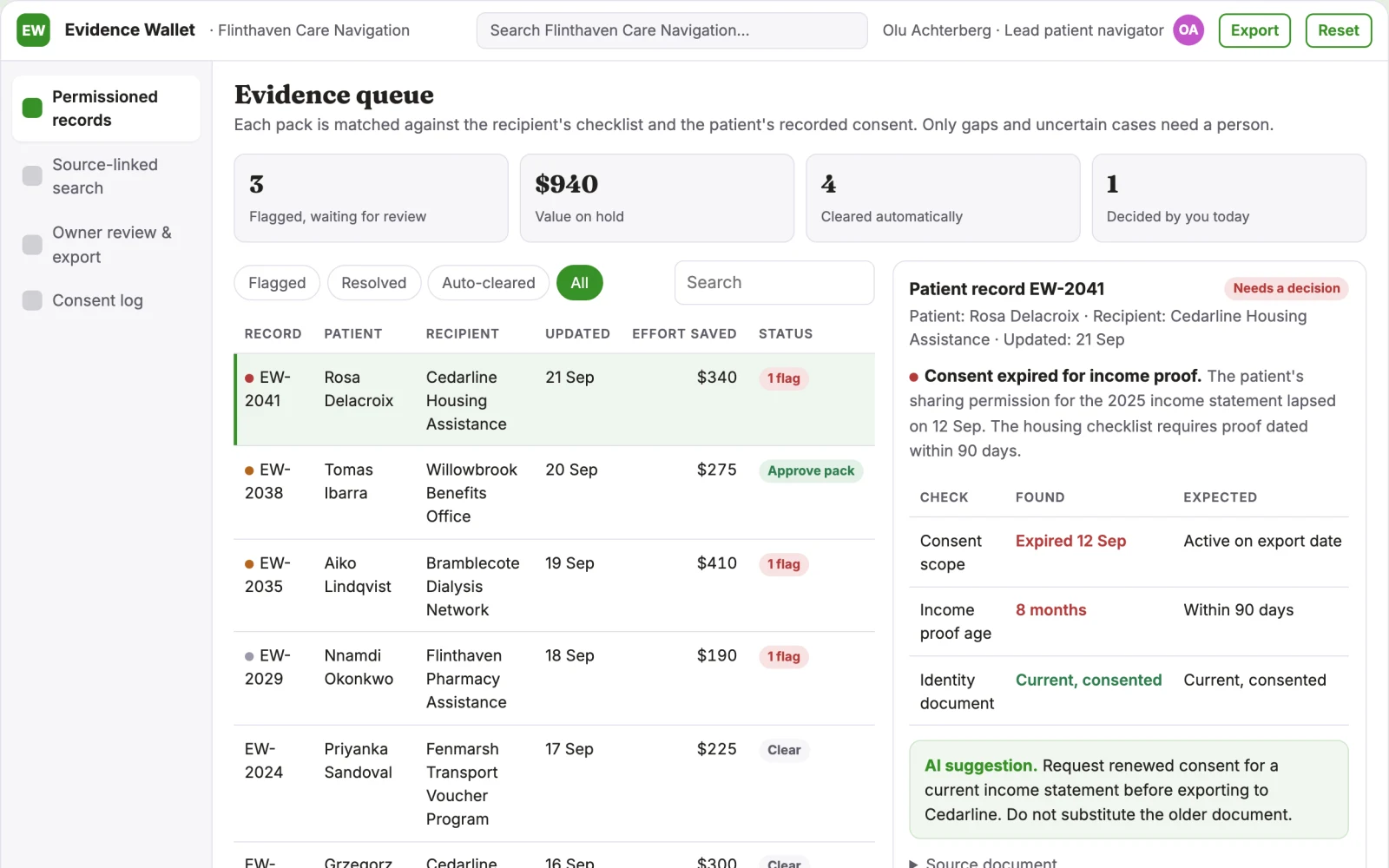Click the green EW app logo

coord(33,30)
